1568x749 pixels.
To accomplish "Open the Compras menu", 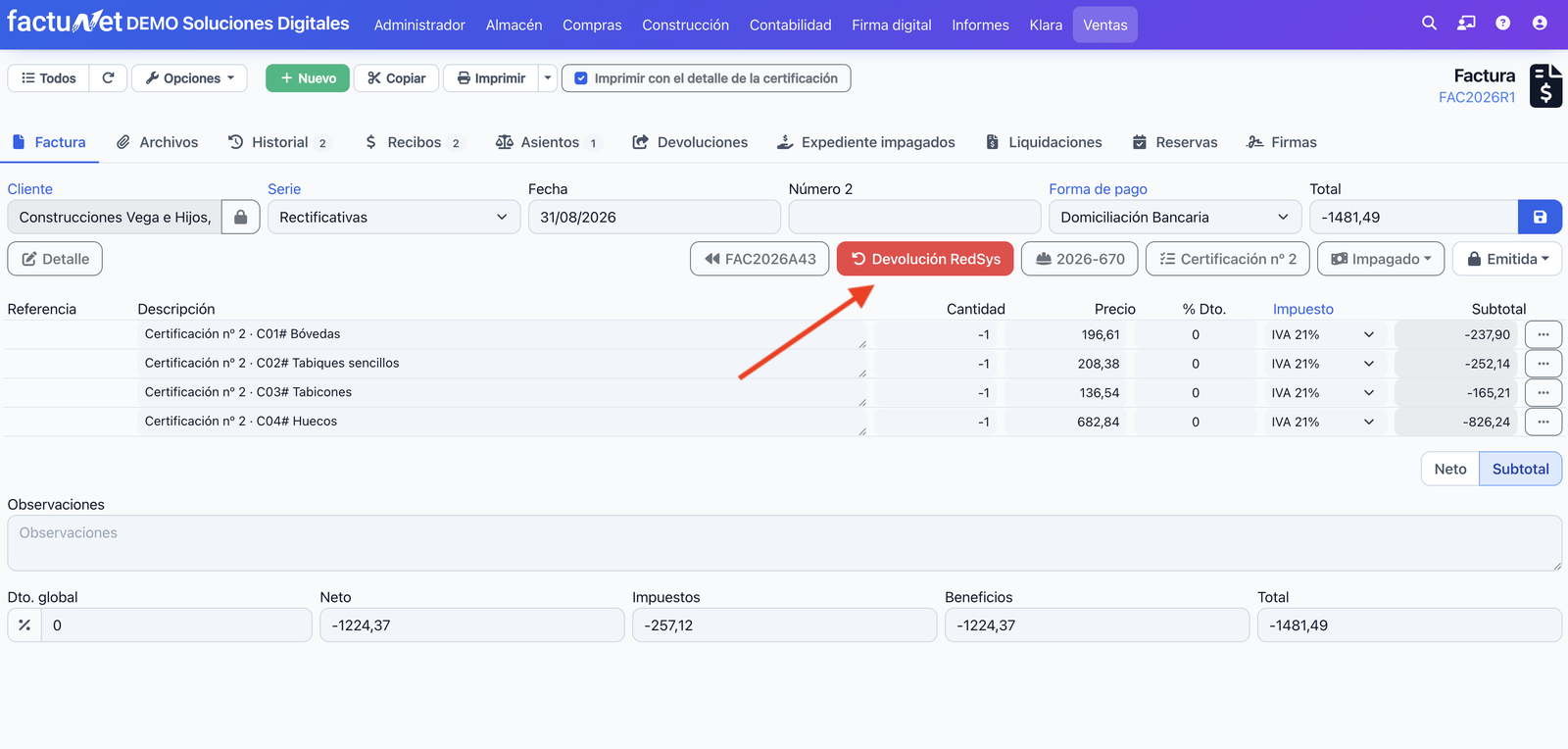I will (x=592, y=25).
